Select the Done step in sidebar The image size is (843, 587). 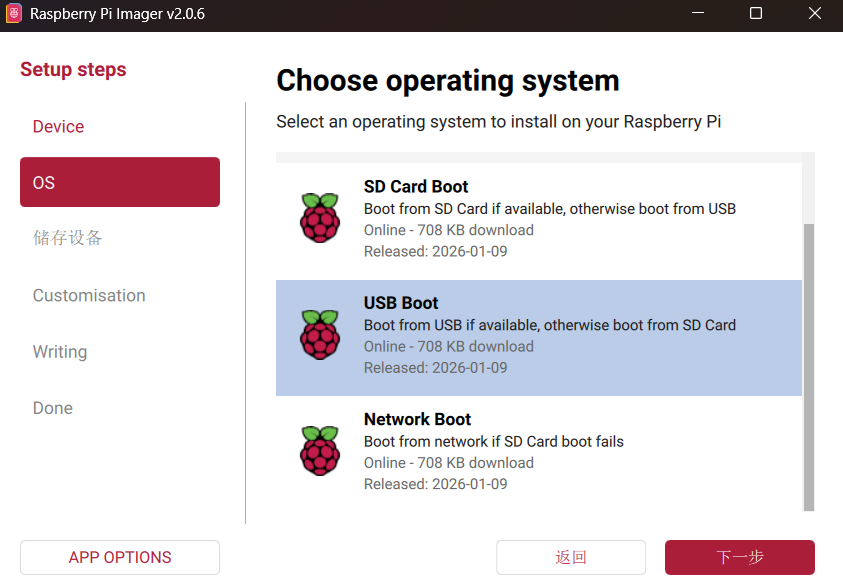pyautogui.click(x=53, y=408)
